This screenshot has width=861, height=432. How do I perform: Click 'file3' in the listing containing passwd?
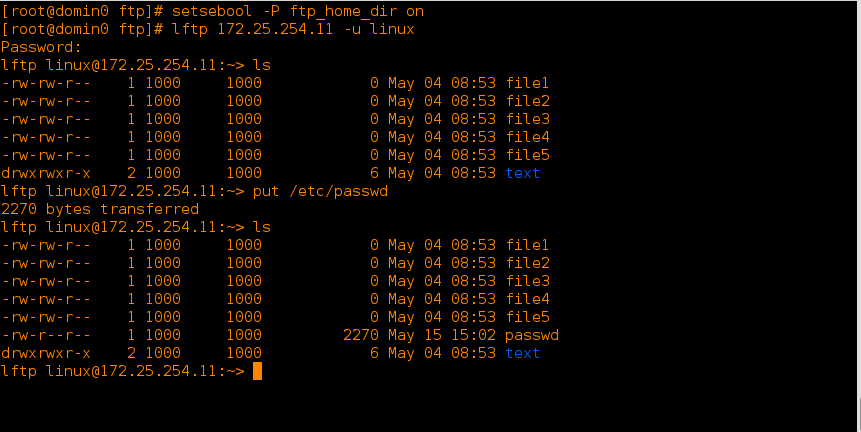[x=527, y=281]
